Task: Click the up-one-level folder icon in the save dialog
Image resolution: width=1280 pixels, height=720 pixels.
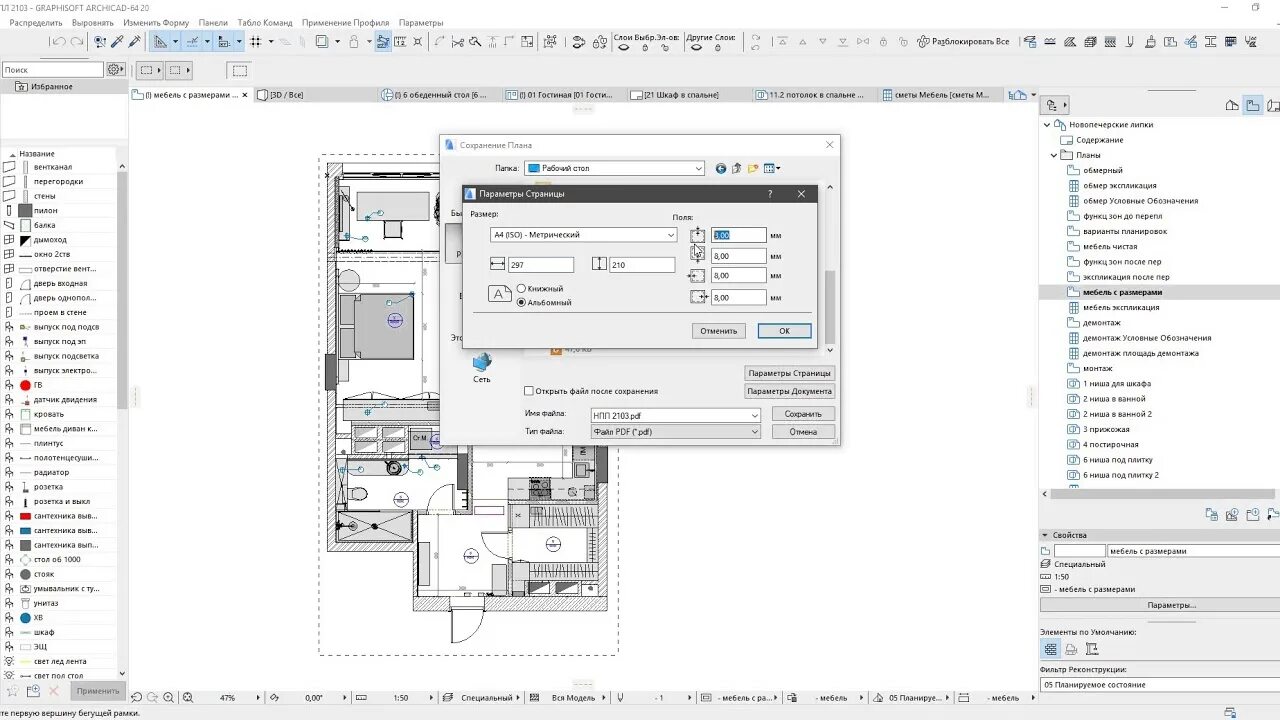Action: 737,169
